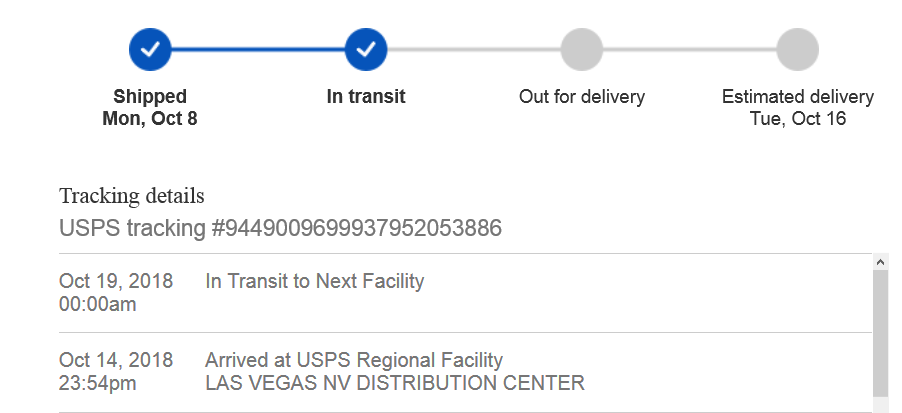Click LAS VEGAS NV DISTRIBUTION CENTER text
This screenshot has height=413, width=902.
click(x=395, y=383)
